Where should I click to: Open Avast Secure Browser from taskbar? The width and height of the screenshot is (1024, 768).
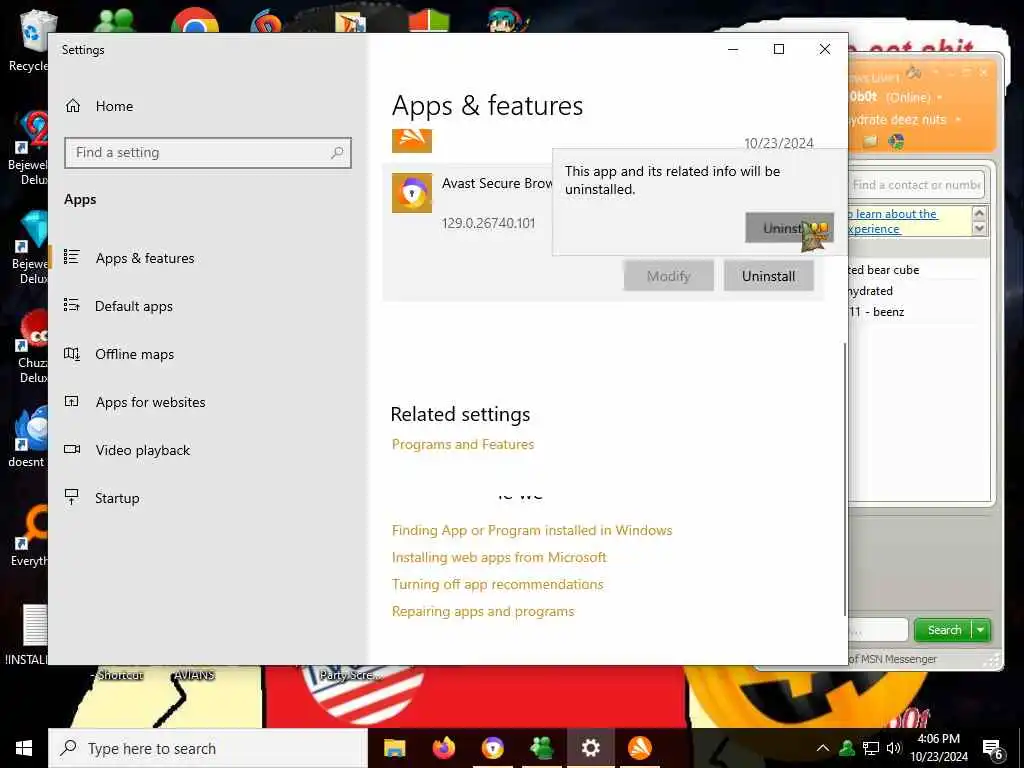click(x=492, y=748)
